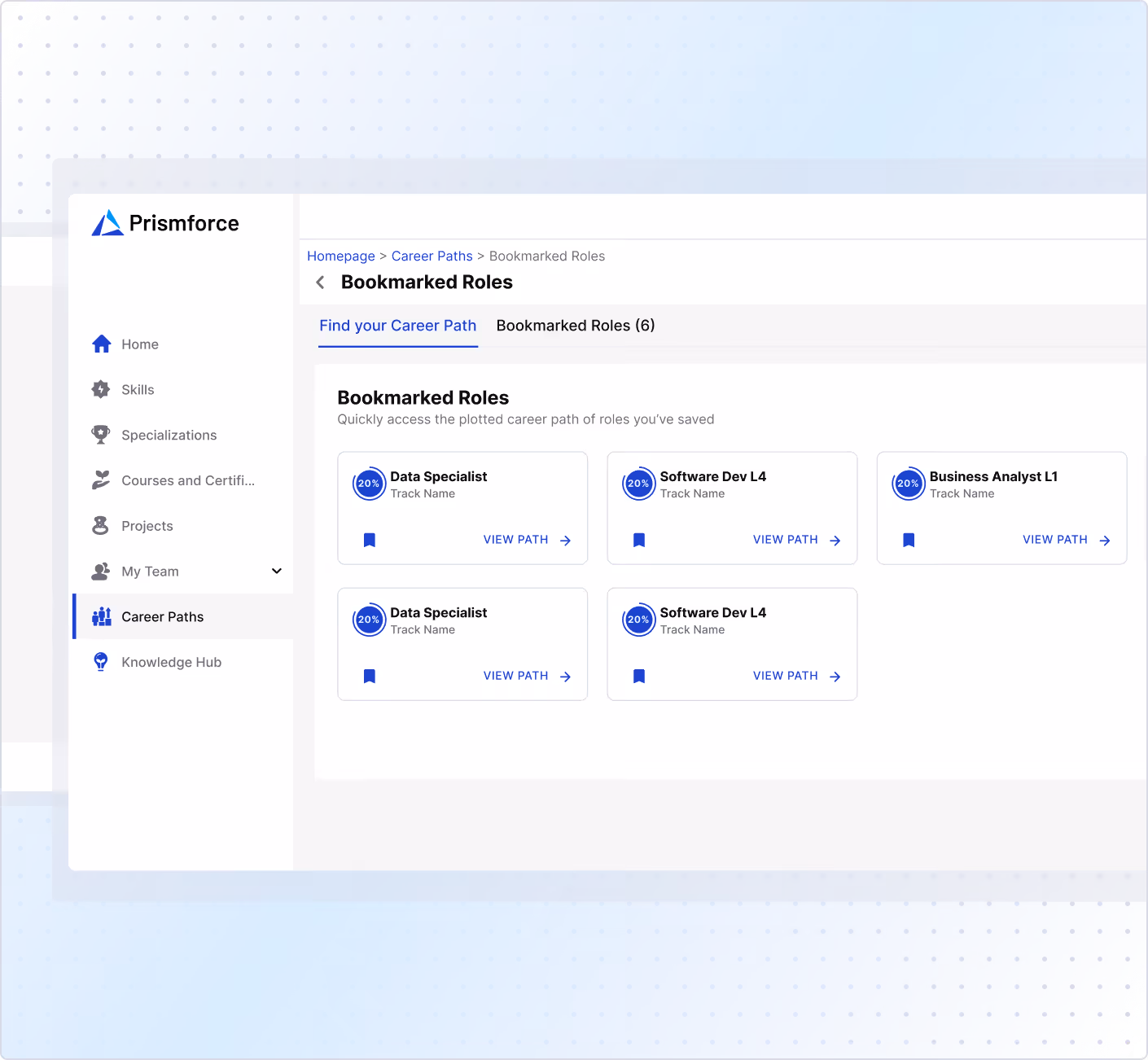The height and width of the screenshot is (1060, 1148).
Task: Collapse the My Team section
Action: tap(276, 571)
